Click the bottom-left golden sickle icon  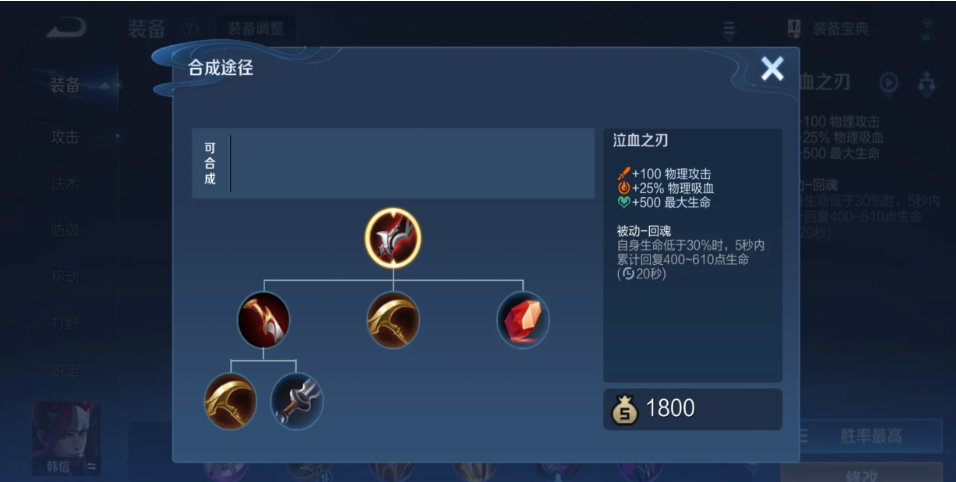(x=230, y=401)
